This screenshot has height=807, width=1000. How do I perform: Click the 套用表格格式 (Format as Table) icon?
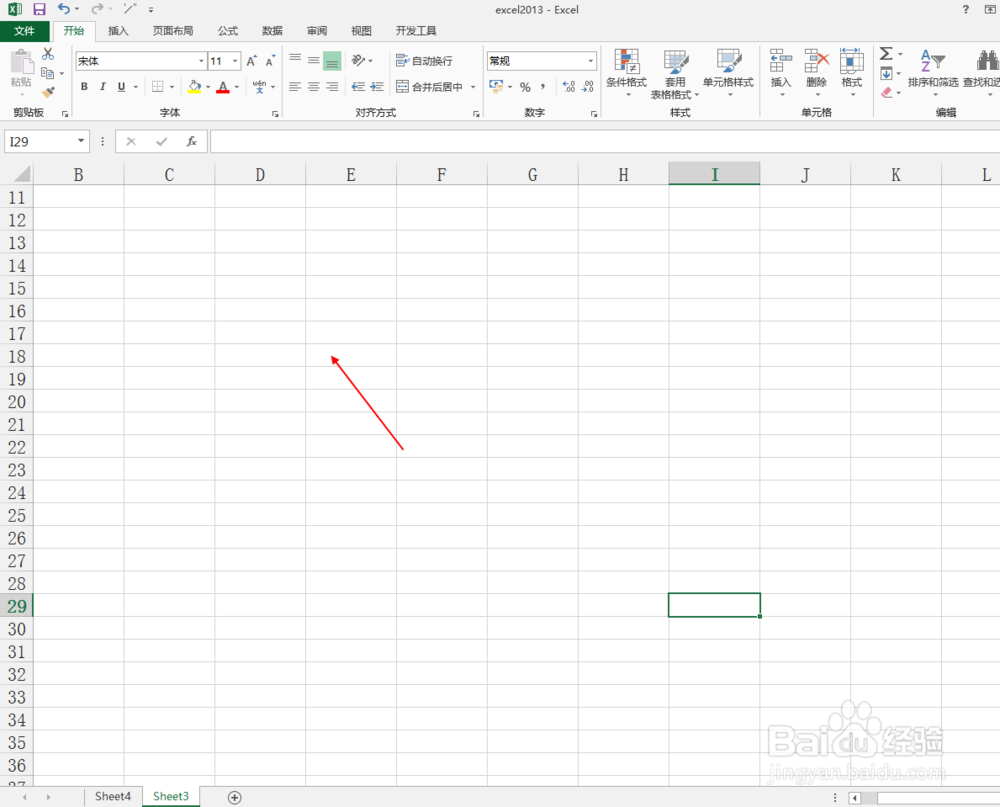[676, 70]
